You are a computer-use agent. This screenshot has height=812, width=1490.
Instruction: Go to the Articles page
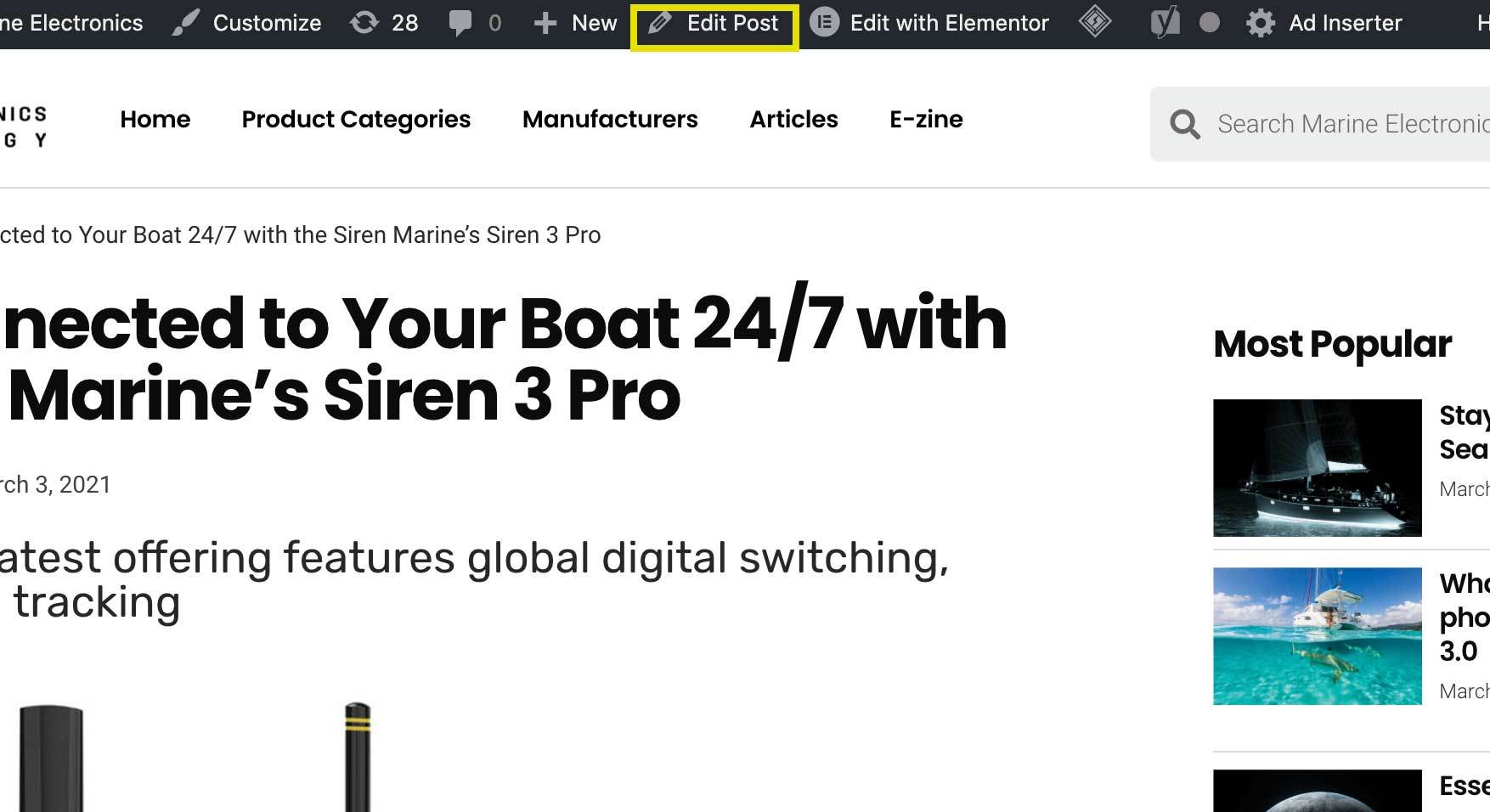(793, 119)
